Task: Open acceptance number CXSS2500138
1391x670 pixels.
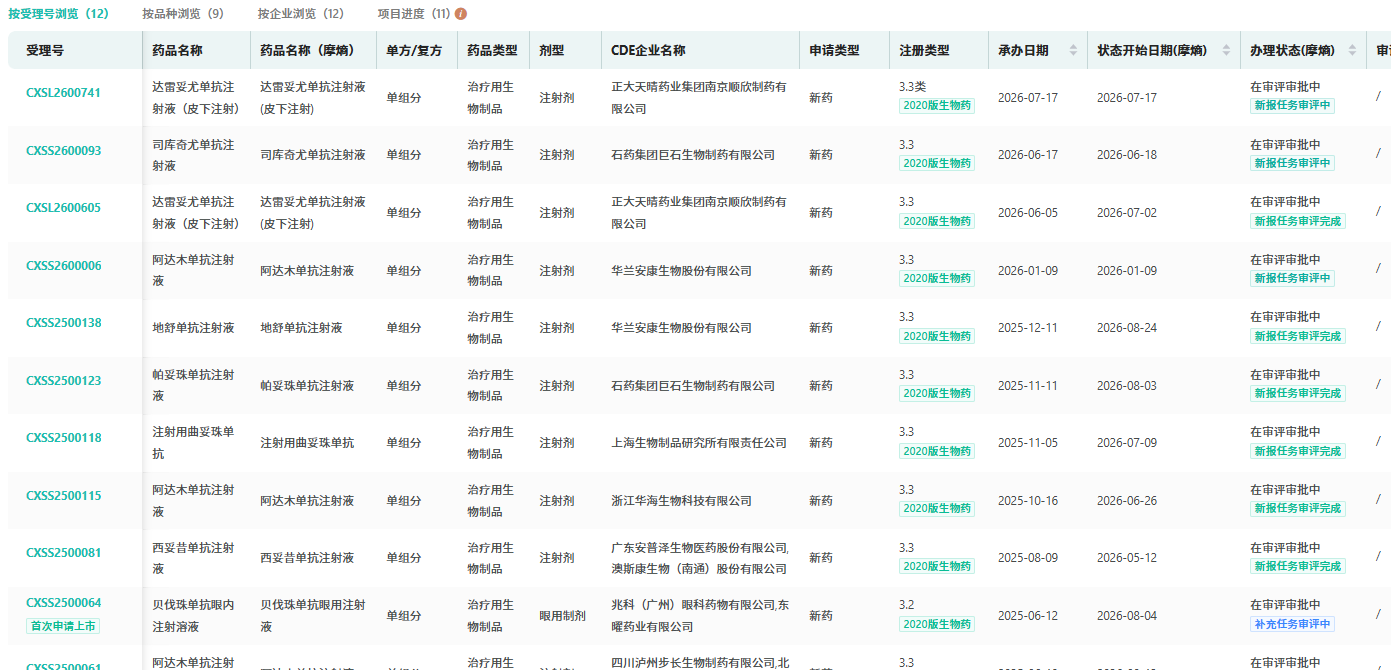Action: point(64,323)
